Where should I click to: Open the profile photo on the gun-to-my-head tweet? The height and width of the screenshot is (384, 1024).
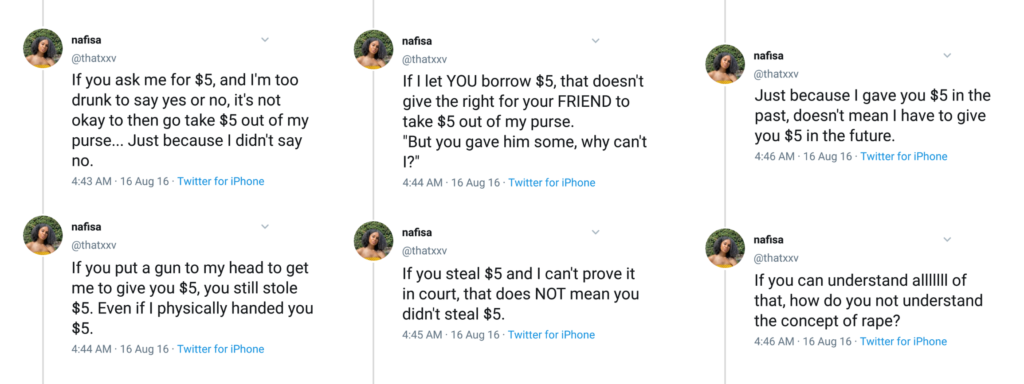pyautogui.click(x=43, y=235)
